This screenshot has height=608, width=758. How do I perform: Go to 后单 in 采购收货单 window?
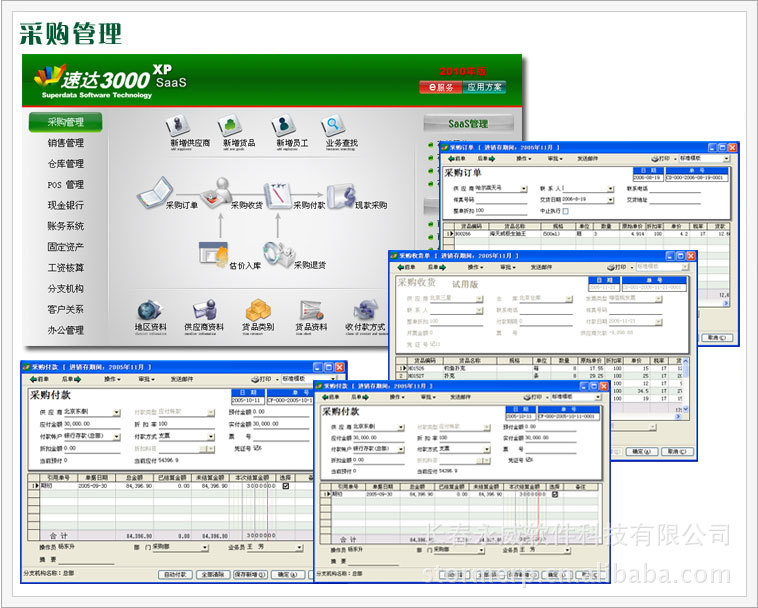point(437,267)
